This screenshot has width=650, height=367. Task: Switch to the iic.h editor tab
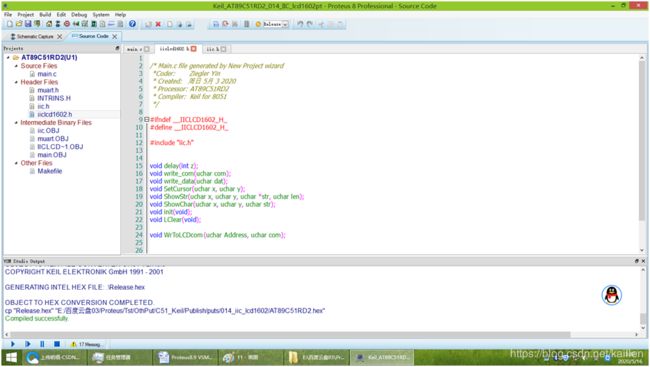coord(213,49)
